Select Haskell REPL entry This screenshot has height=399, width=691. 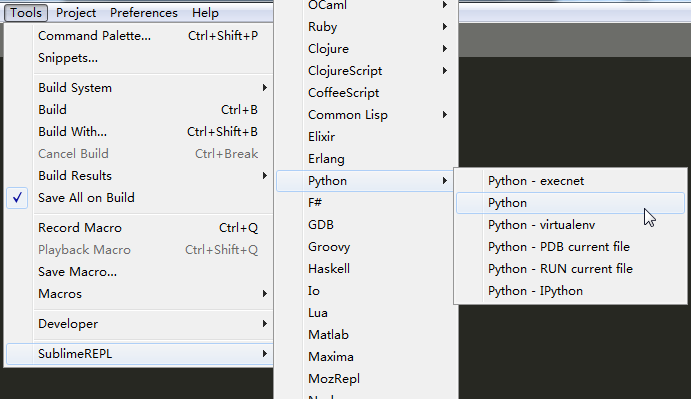(366, 269)
